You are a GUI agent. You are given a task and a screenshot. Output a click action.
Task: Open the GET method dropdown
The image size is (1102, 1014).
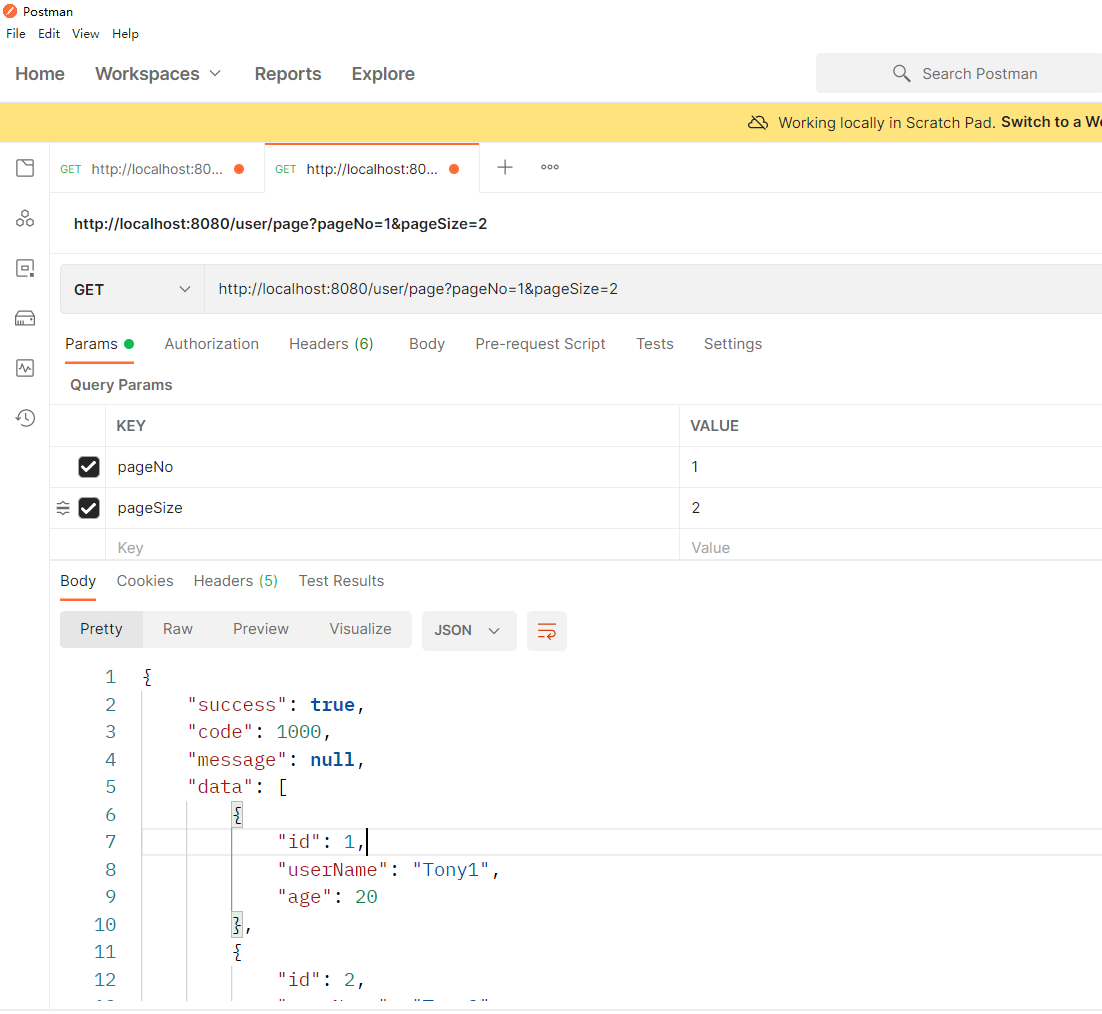132,290
